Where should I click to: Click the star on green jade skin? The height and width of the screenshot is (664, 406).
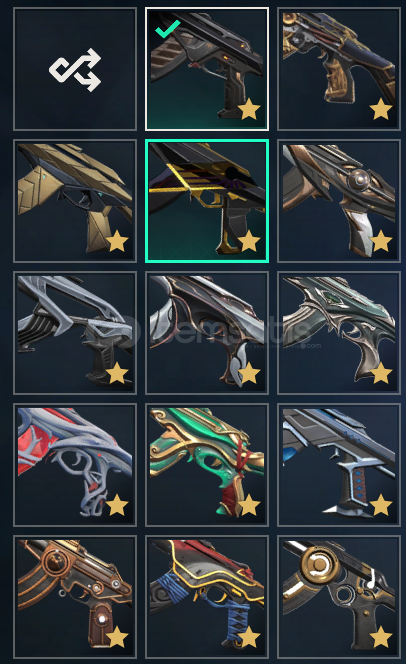pyautogui.click(x=249, y=505)
